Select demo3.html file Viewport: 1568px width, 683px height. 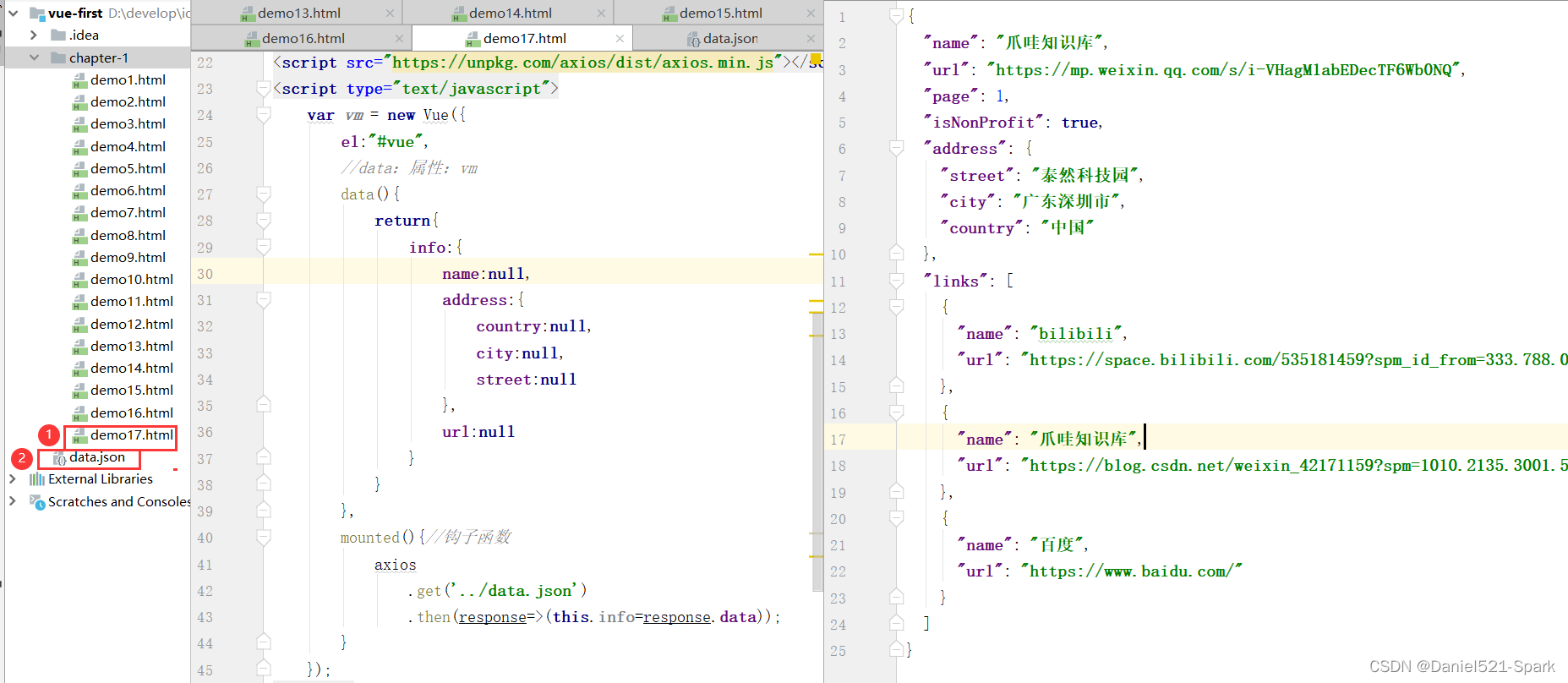click(128, 123)
